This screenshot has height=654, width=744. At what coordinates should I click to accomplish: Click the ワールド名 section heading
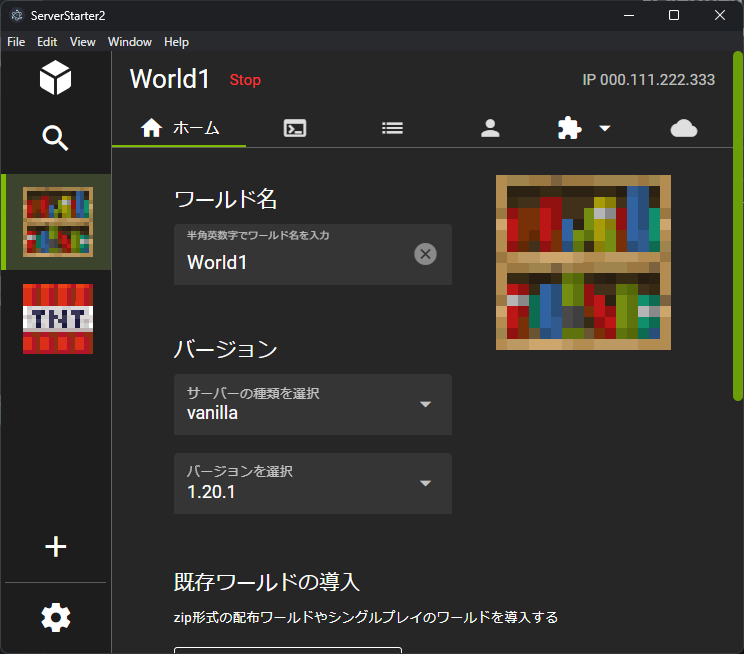tap(225, 199)
